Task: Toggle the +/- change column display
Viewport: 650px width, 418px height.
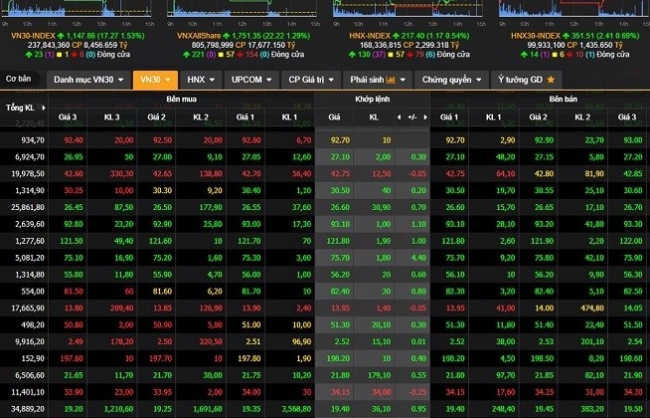Action: tap(411, 118)
